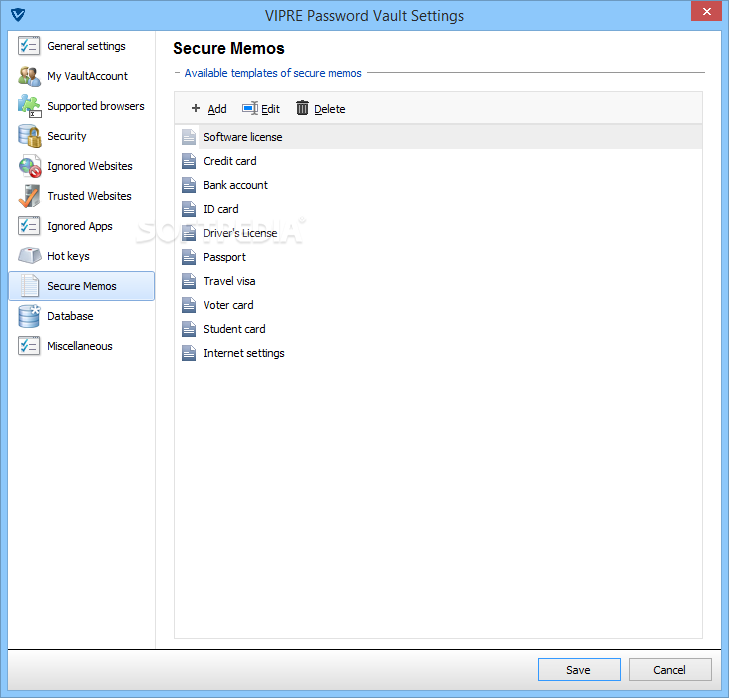The image size is (729, 698).
Task: Click the trash can icon beside Delete
Action: pos(302,108)
